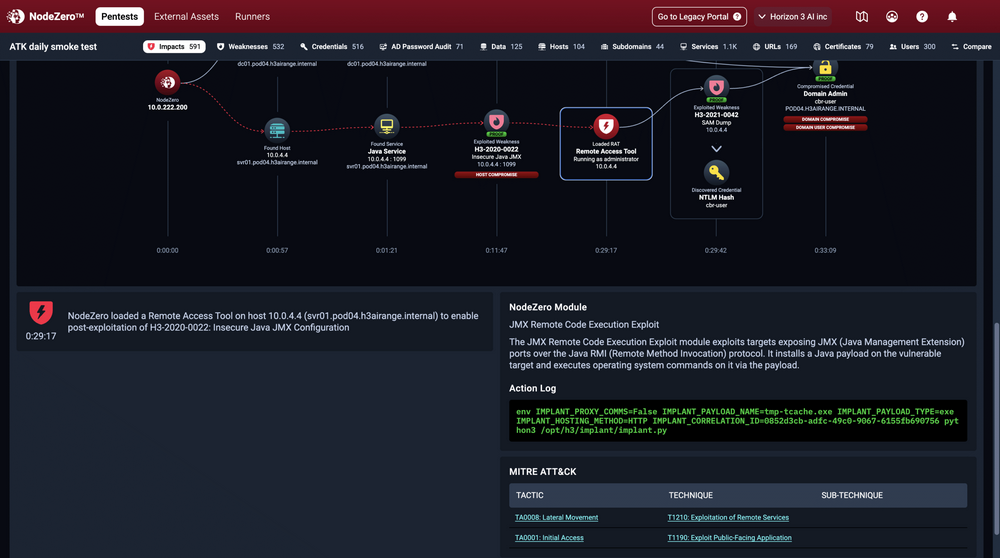This screenshot has width=1000, height=558.
Task: Open the T1210 Exploitation of Remote Services link
Action: click(728, 518)
